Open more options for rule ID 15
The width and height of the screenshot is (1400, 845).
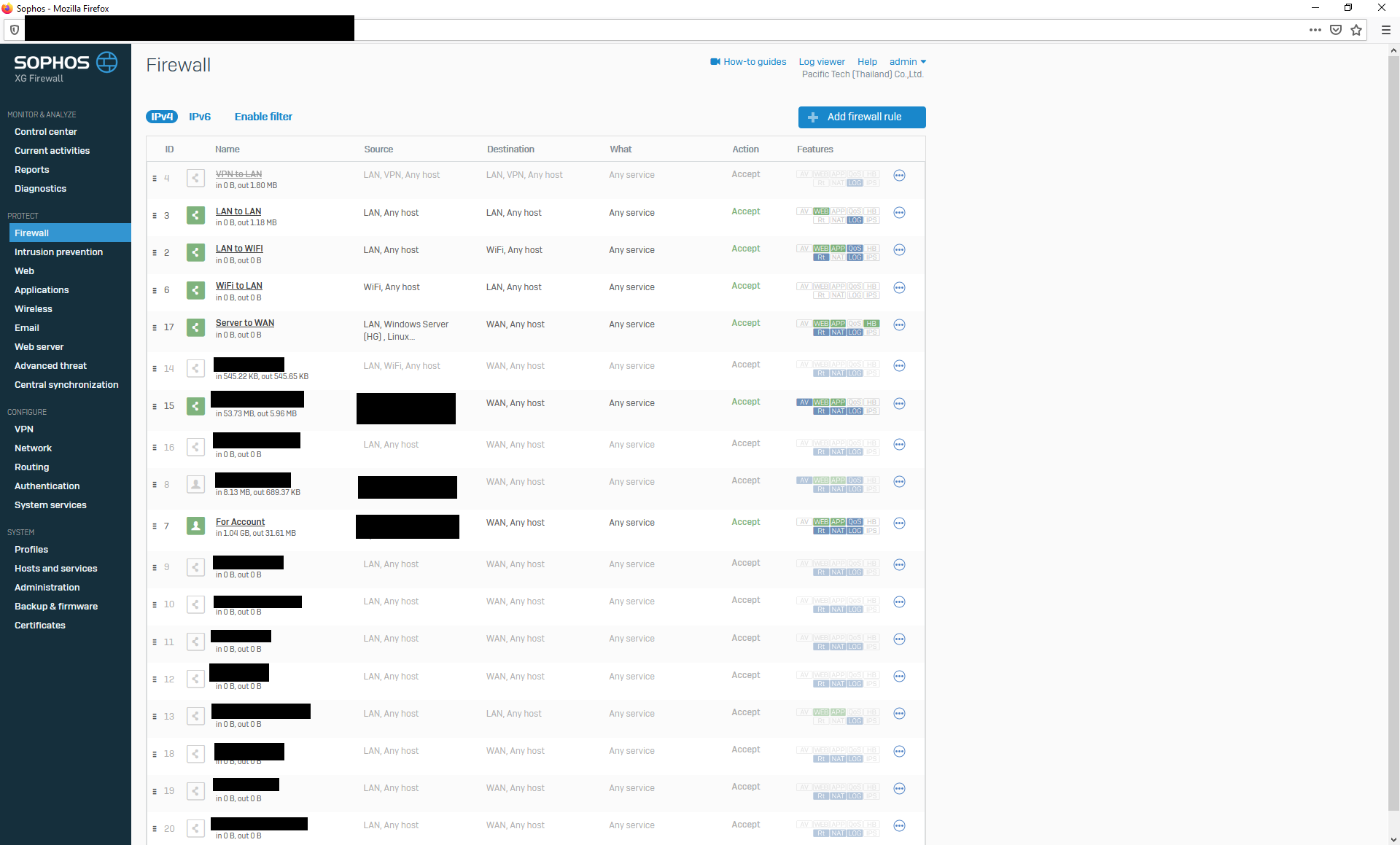coord(899,404)
